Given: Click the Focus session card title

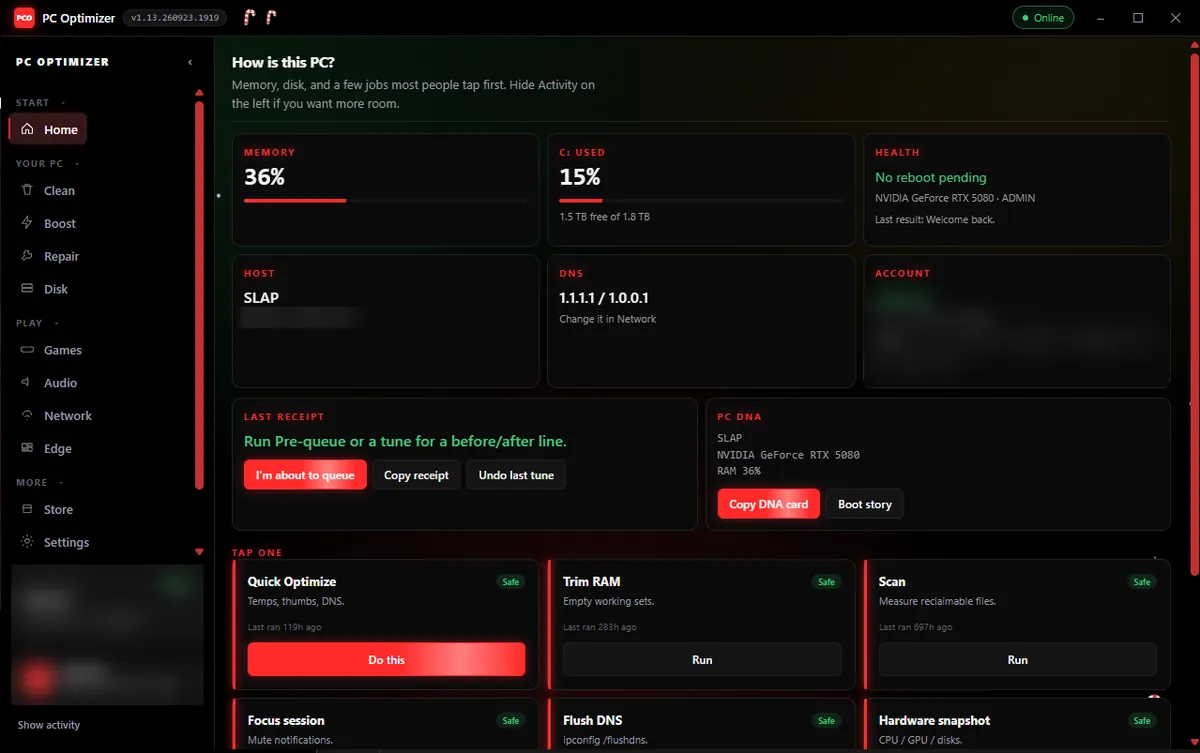Looking at the screenshot, I should 286,720.
